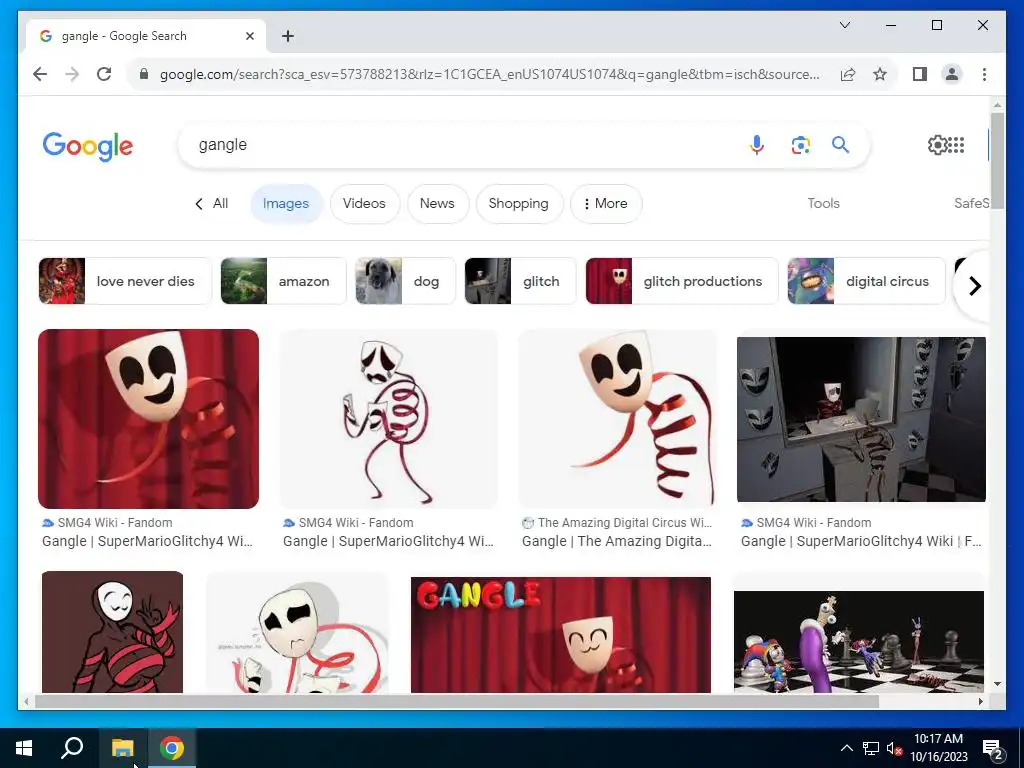1024x768 pixels.
Task: Open the network status tray icon
Action: (871, 748)
